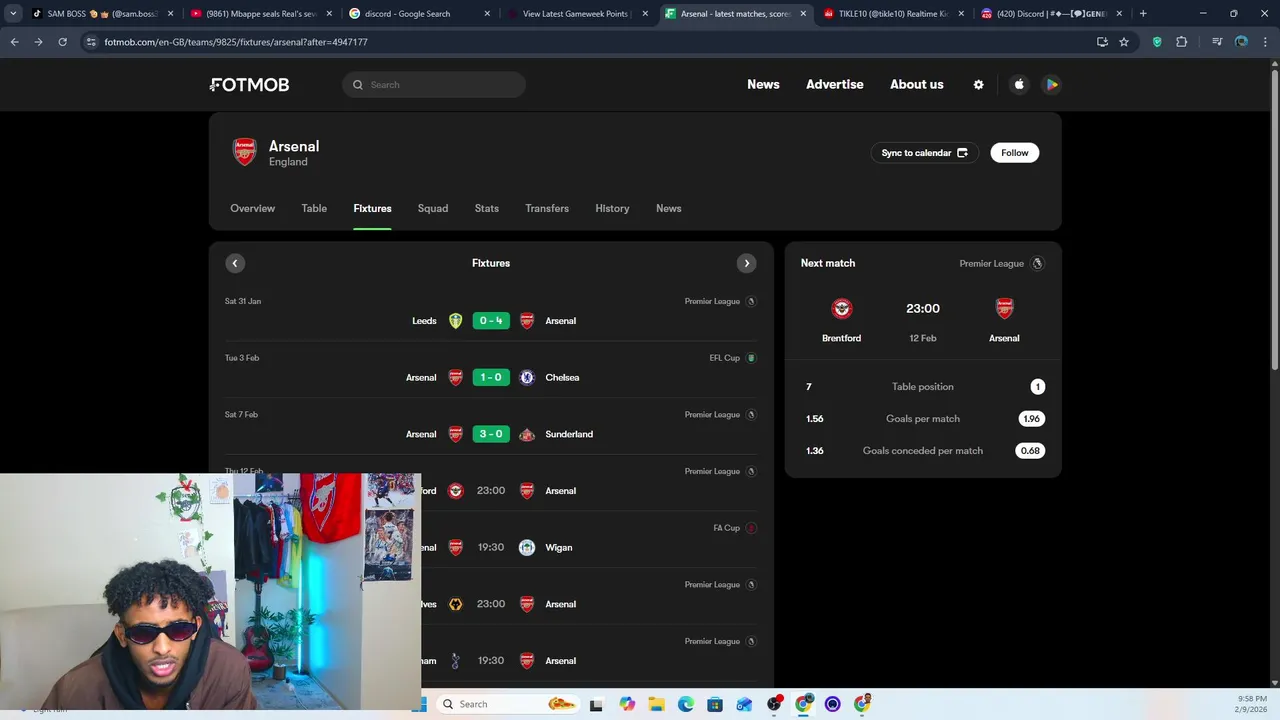Open the settings gear icon in FotMob header
Screen dimensions: 1280x720
[978, 85]
